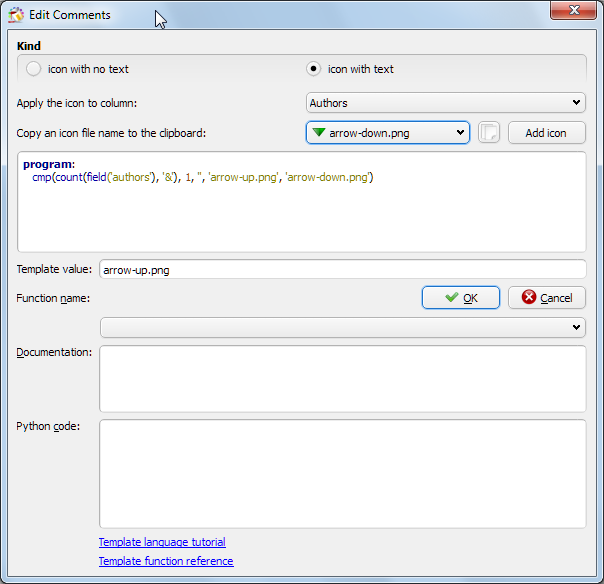Confirm with the OK button
The height and width of the screenshot is (584, 604).
click(461, 298)
